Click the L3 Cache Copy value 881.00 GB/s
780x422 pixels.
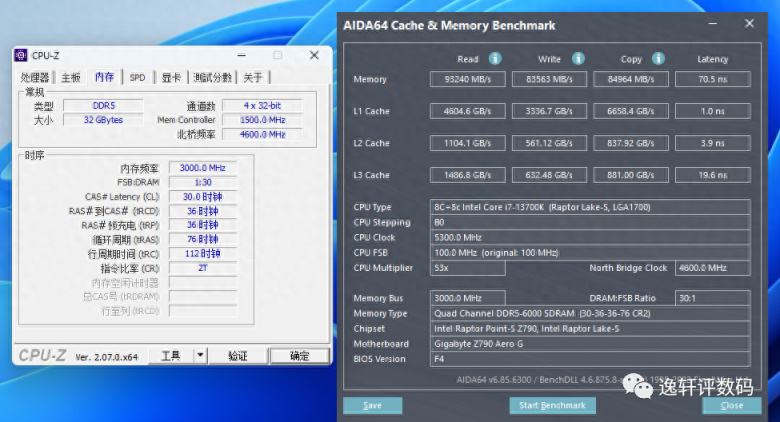point(631,175)
